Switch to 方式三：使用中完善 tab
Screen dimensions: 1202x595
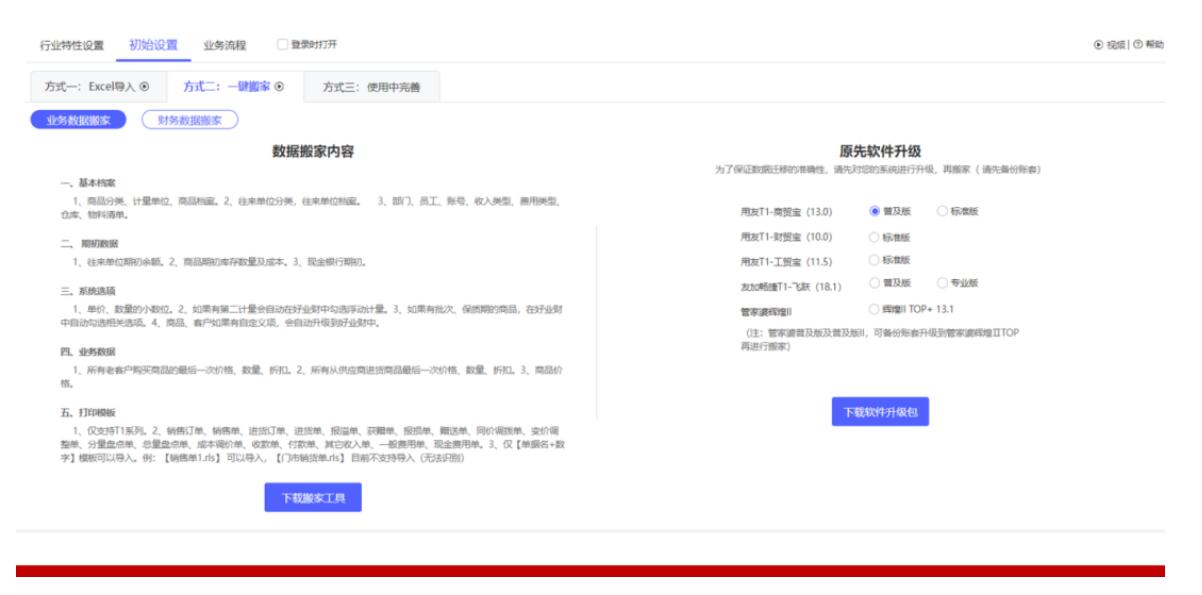[x=371, y=87]
